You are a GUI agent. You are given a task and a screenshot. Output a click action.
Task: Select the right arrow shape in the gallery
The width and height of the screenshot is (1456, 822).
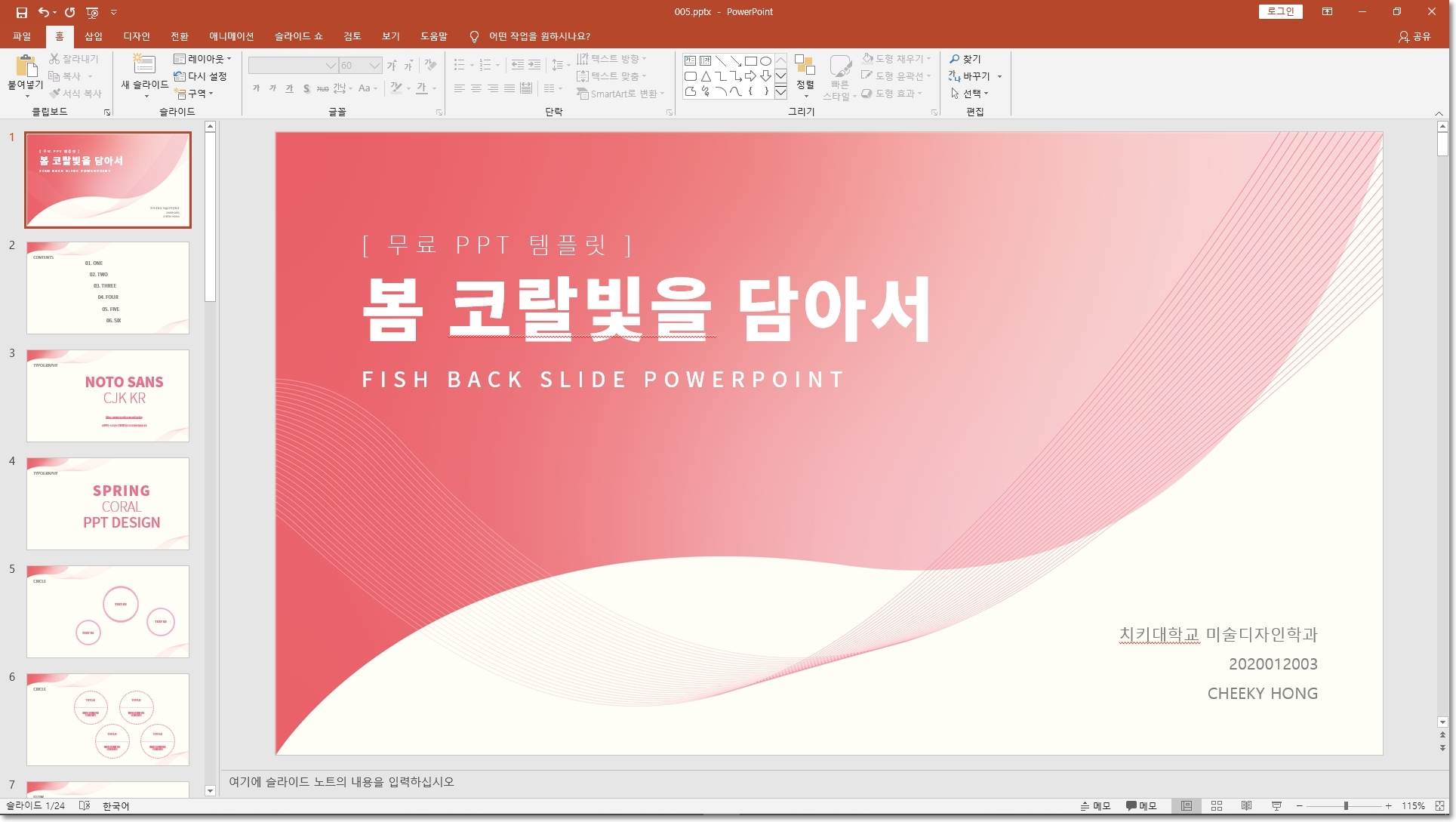click(x=750, y=76)
